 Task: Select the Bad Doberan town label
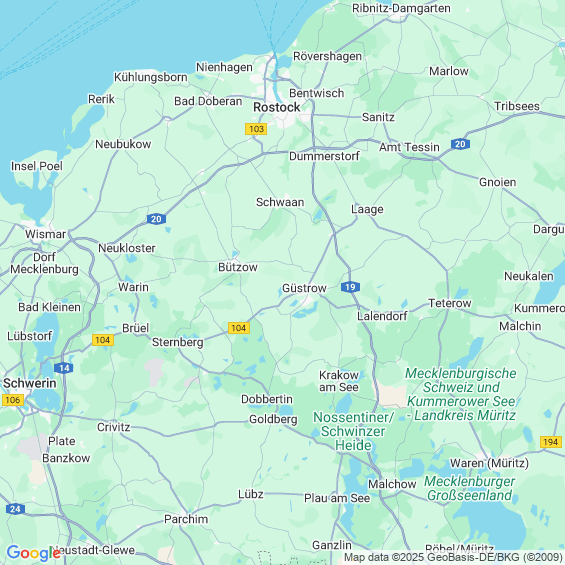coord(208,101)
